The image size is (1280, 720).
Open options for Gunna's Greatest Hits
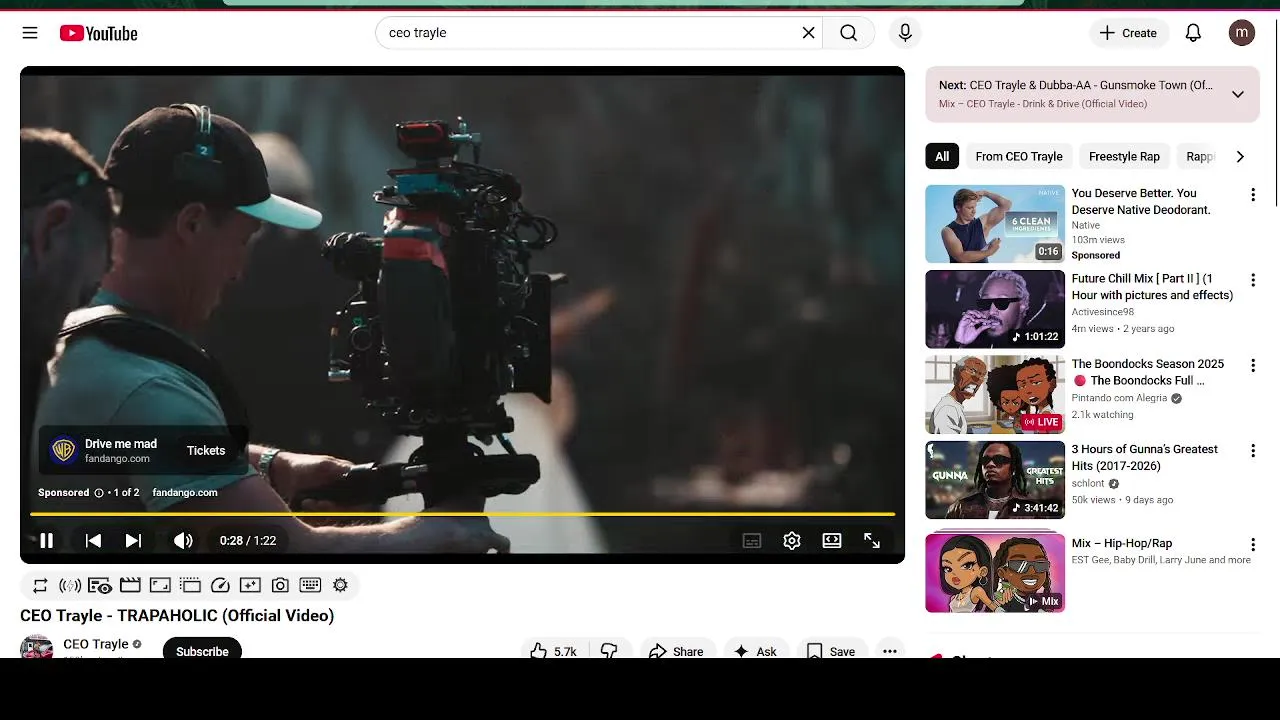1252,451
